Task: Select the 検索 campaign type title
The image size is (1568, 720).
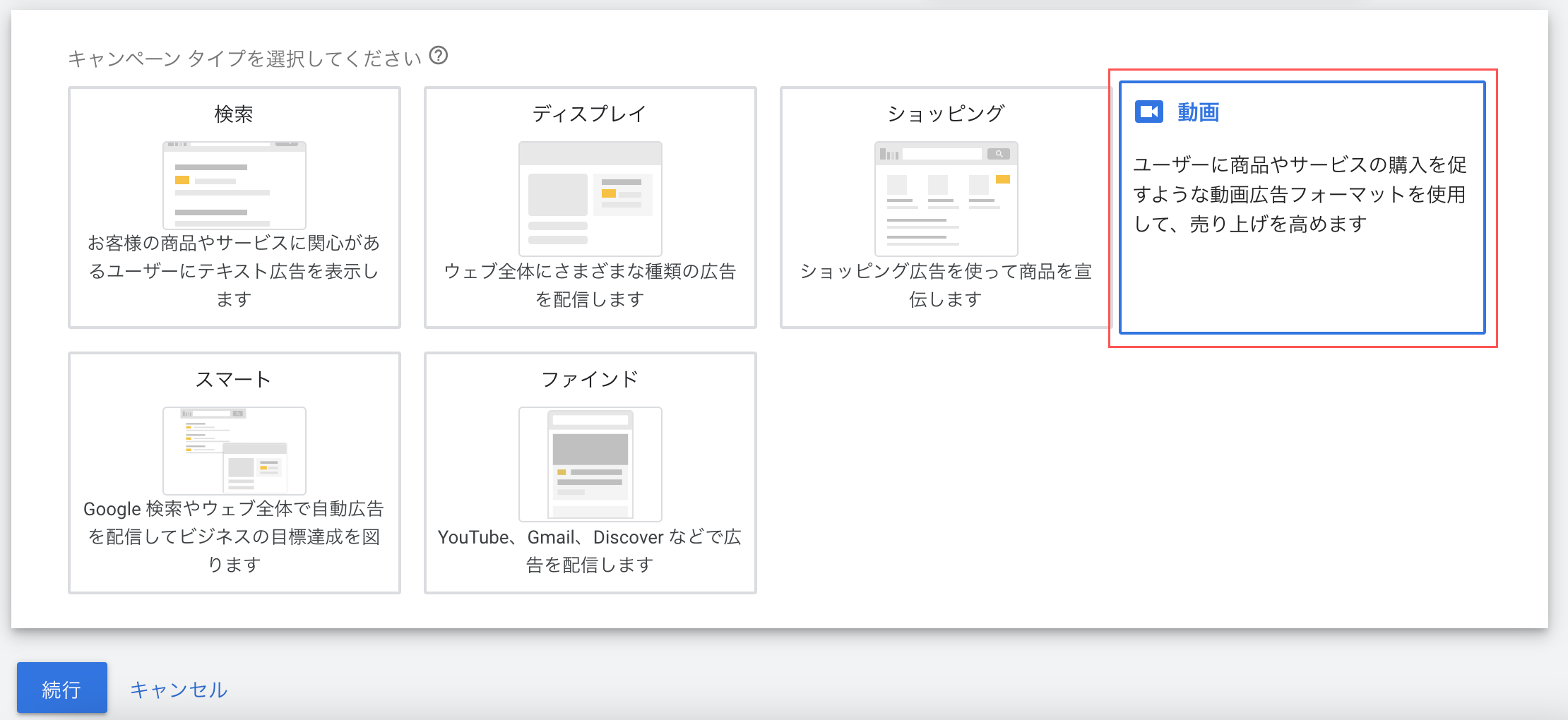Action: (x=234, y=114)
